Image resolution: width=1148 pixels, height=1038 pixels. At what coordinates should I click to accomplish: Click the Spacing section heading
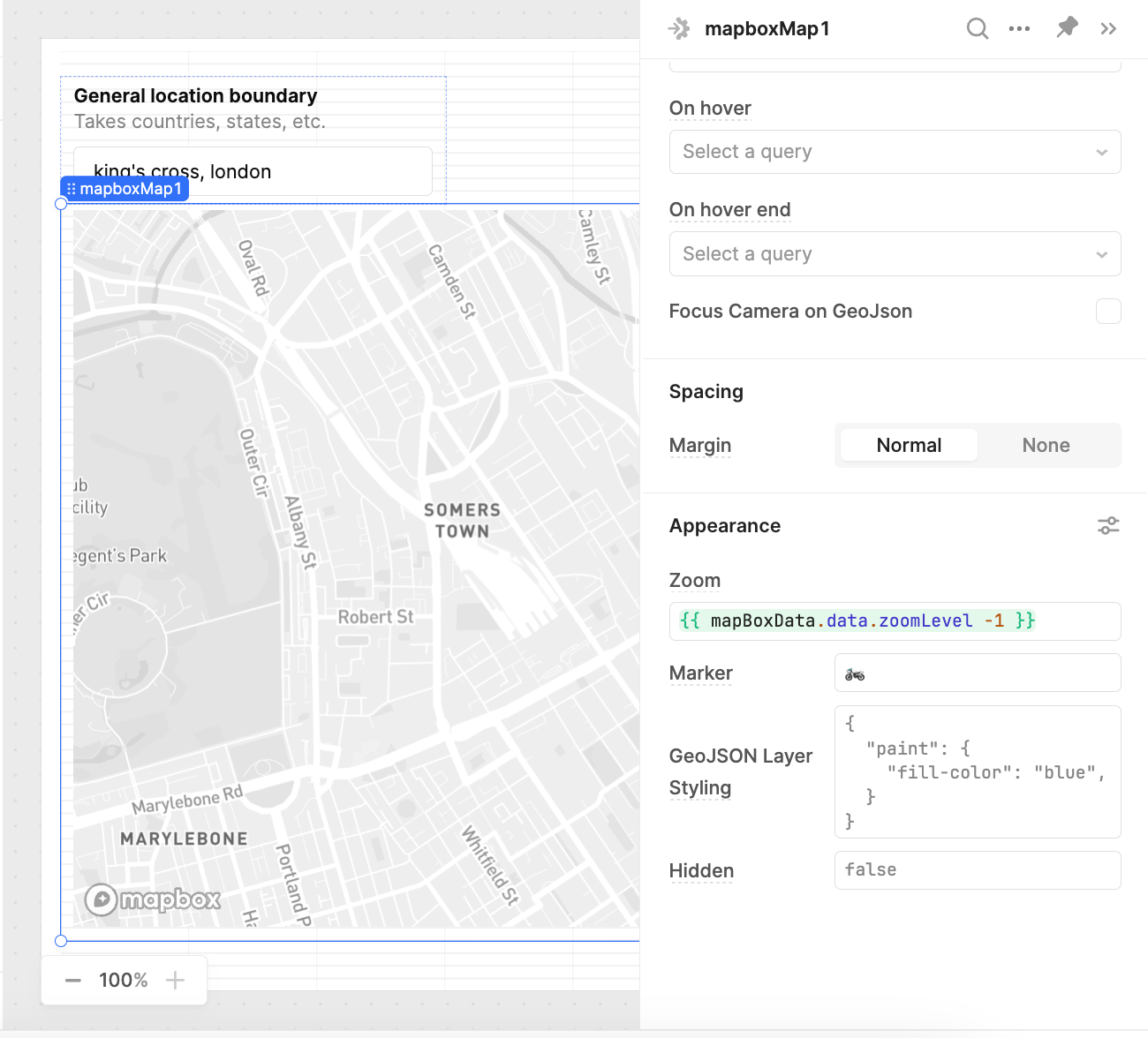(x=706, y=392)
